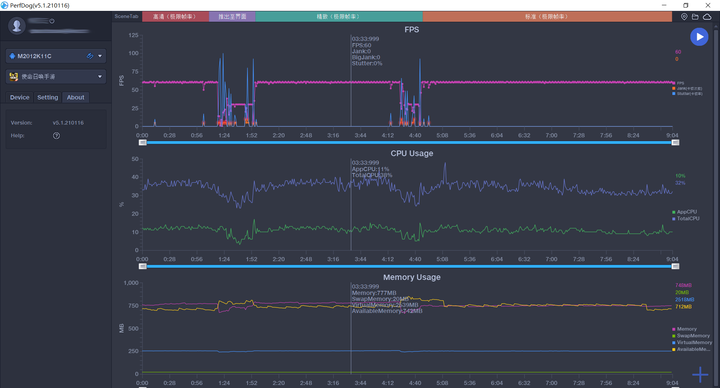Click the 2518MB virtual memory value

click(x=685, y=299)
